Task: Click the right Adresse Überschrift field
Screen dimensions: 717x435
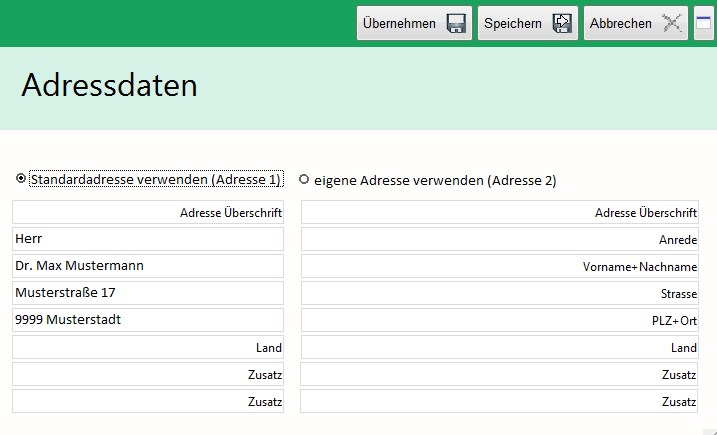Action: (x=499, y=212)
